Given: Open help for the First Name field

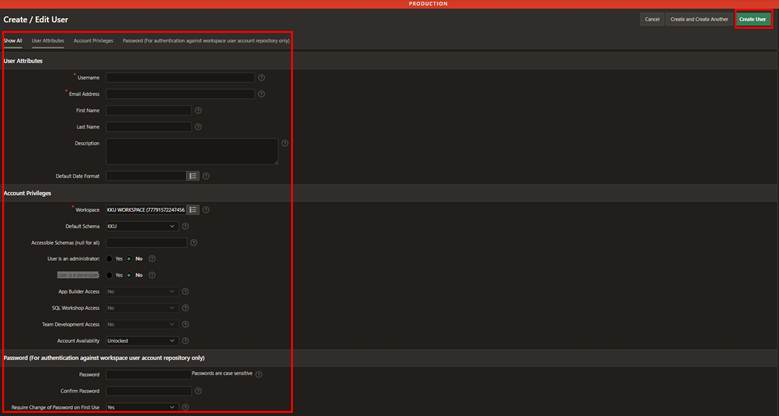Looking at the screenshot, I should (x=198, y=110).
